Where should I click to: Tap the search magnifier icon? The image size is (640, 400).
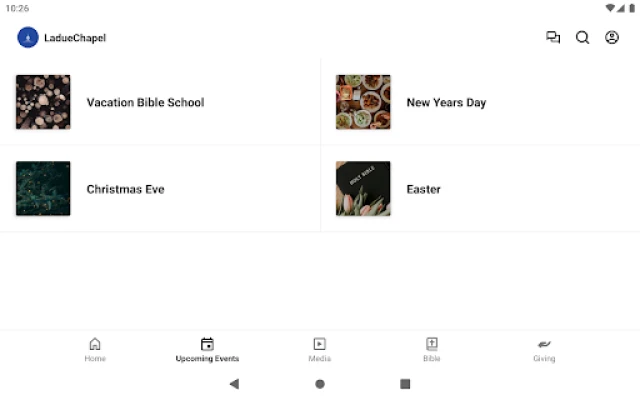[x=582, y=38]
